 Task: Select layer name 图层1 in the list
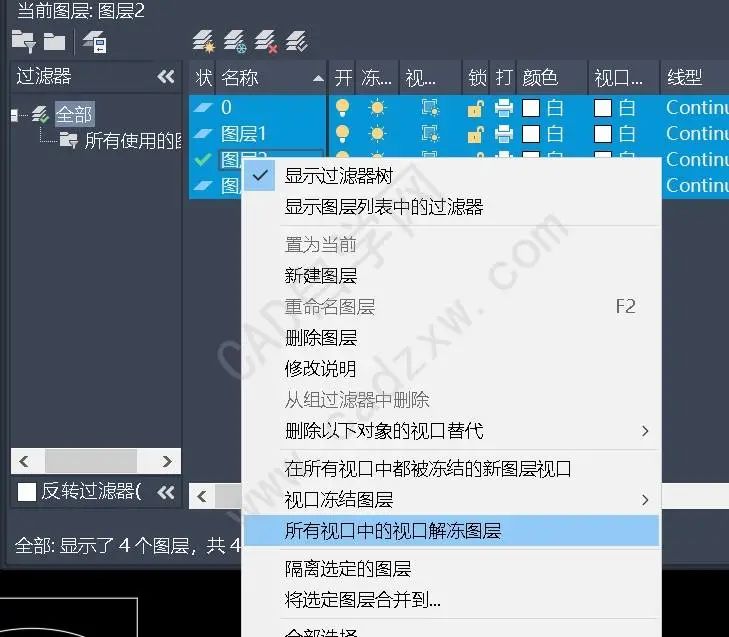tap(243, 134)
